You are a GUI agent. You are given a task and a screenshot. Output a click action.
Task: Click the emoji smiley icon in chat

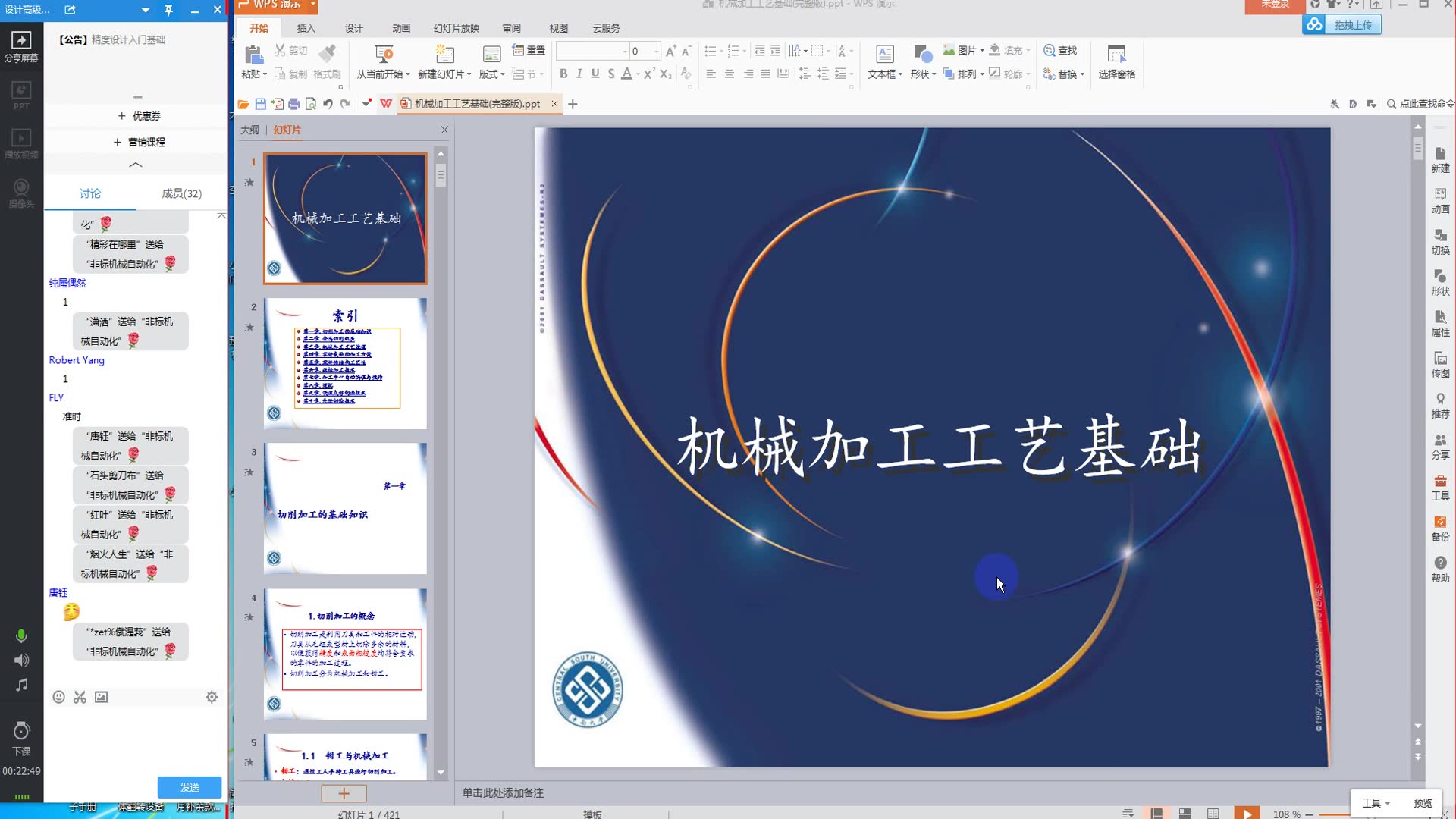pos(58,697)
